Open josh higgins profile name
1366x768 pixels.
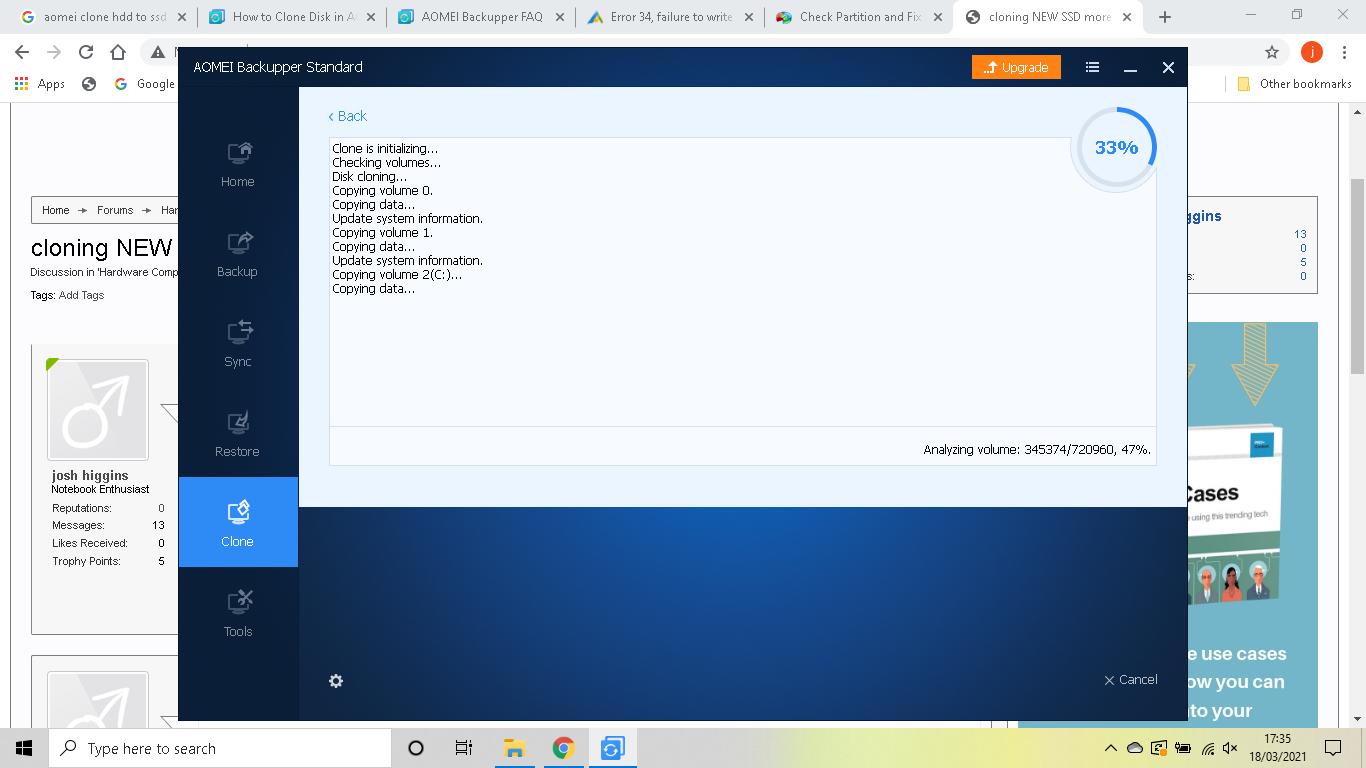pos(90,476)
